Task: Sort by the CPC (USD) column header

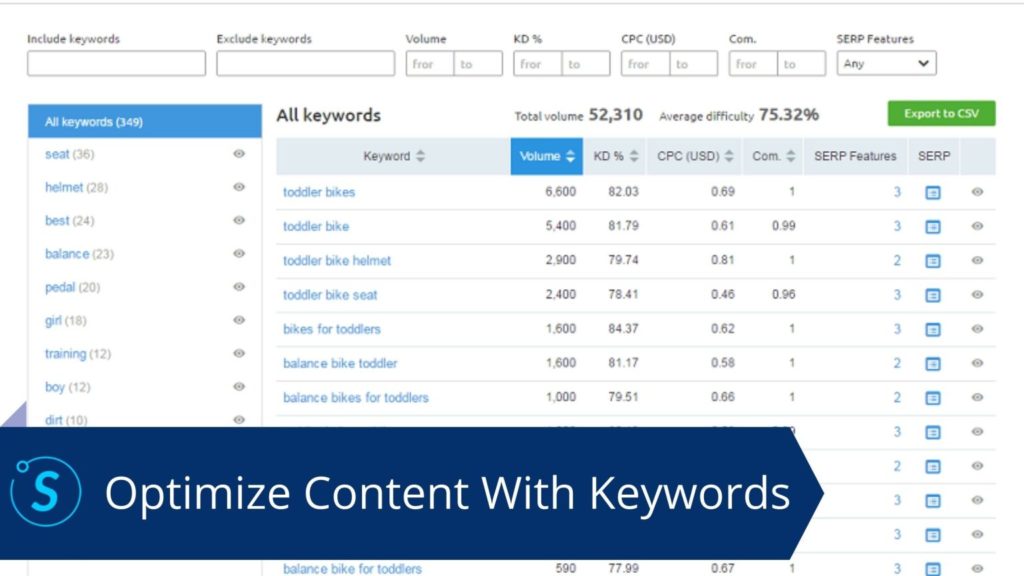Action: [697, 156]
